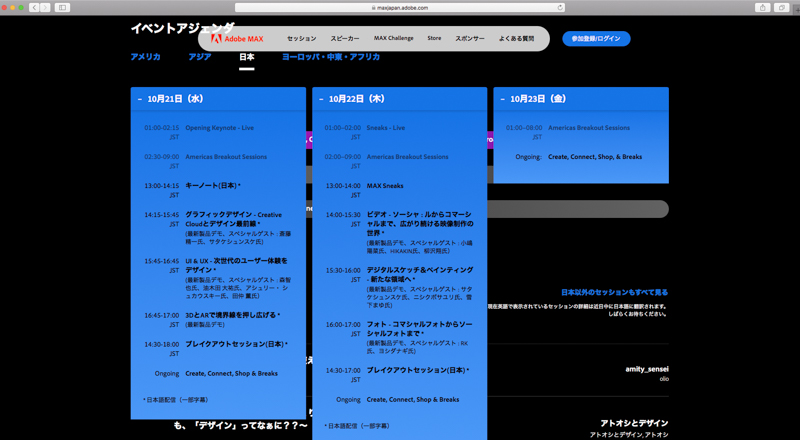Select the 14:30-17:00 ブレイクアウトセッション(日本) entry
Image resolution: width=800 pixels, height=440 pixels.
tap(417, 371)
